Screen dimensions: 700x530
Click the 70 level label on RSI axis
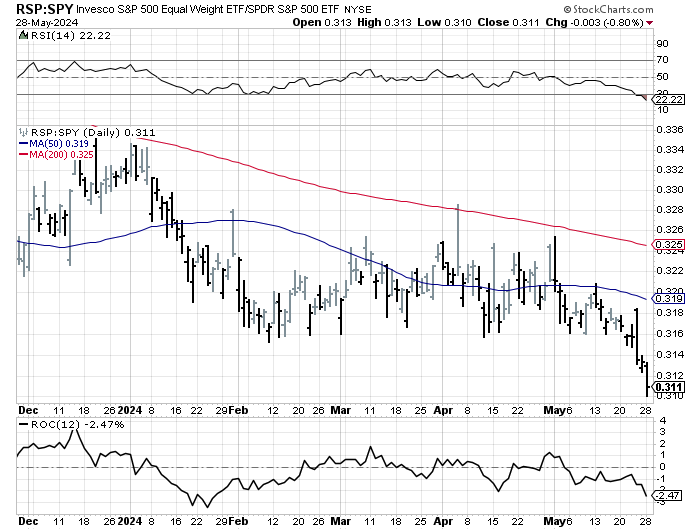pyautogui.click(x=662, y=60)
